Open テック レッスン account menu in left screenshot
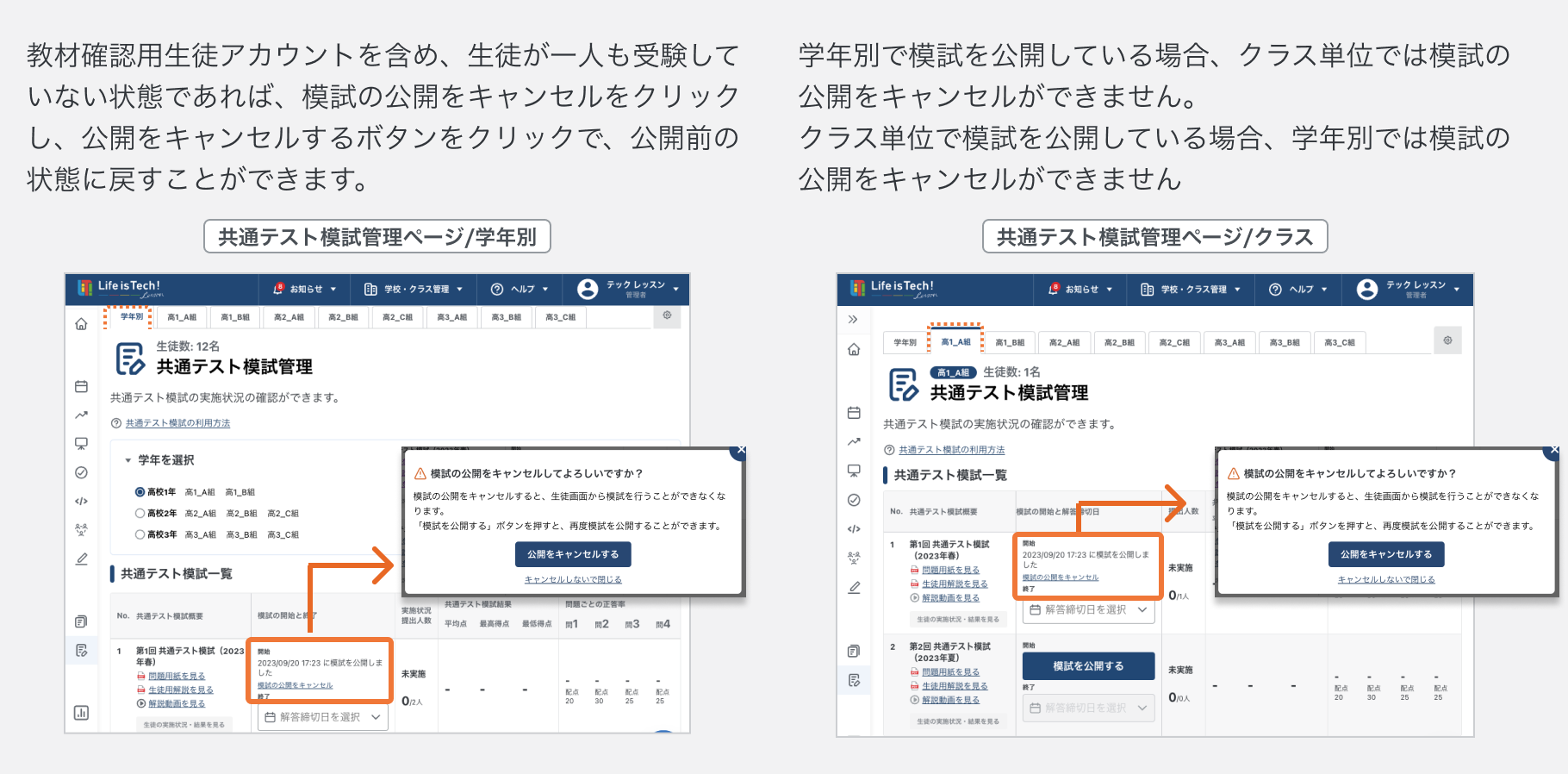 point(629,290)
